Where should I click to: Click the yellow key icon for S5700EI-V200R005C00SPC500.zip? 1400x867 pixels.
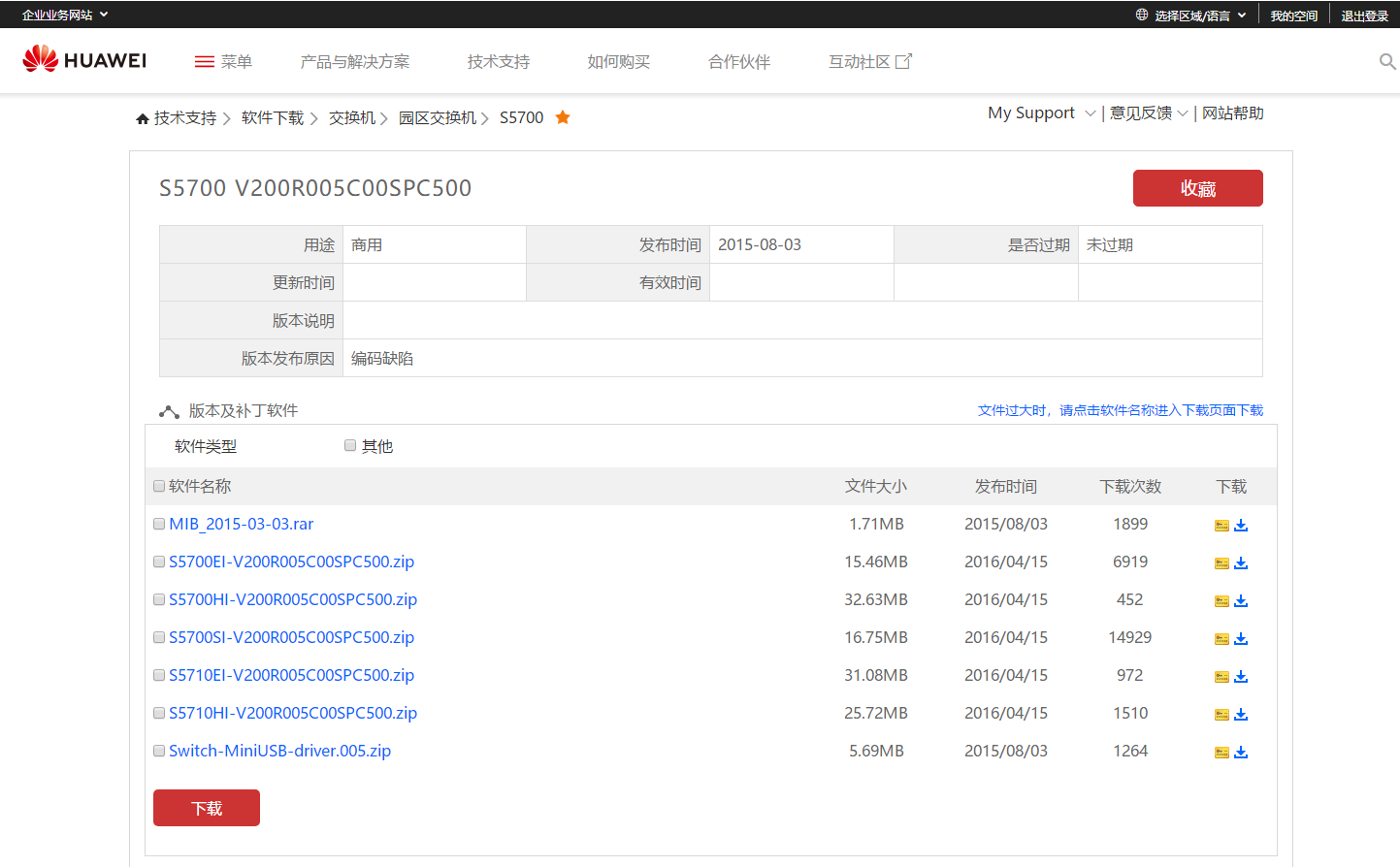point(1221,563)
